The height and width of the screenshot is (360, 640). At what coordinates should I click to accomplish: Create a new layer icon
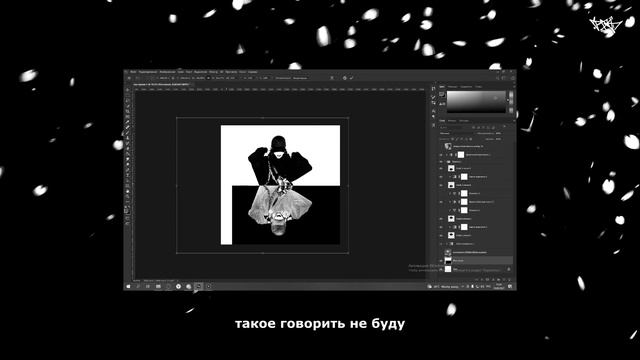(504, 280)
